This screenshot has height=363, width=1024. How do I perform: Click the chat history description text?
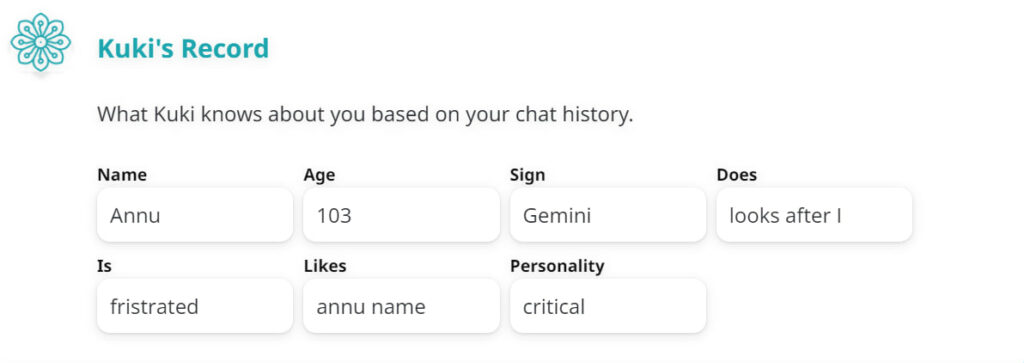[365, 115]
